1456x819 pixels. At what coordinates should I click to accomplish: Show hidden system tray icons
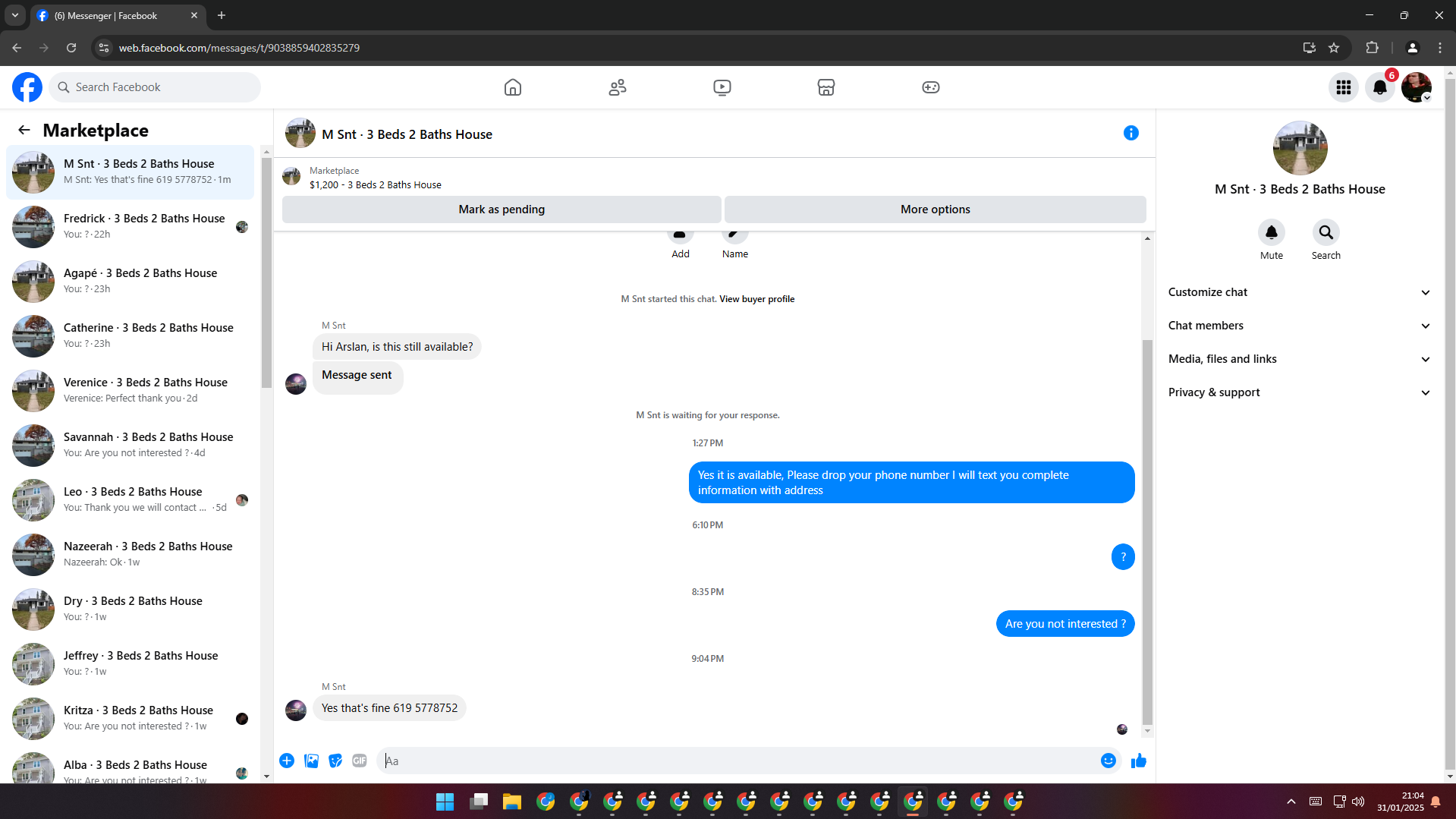[x=1291, y=802]
